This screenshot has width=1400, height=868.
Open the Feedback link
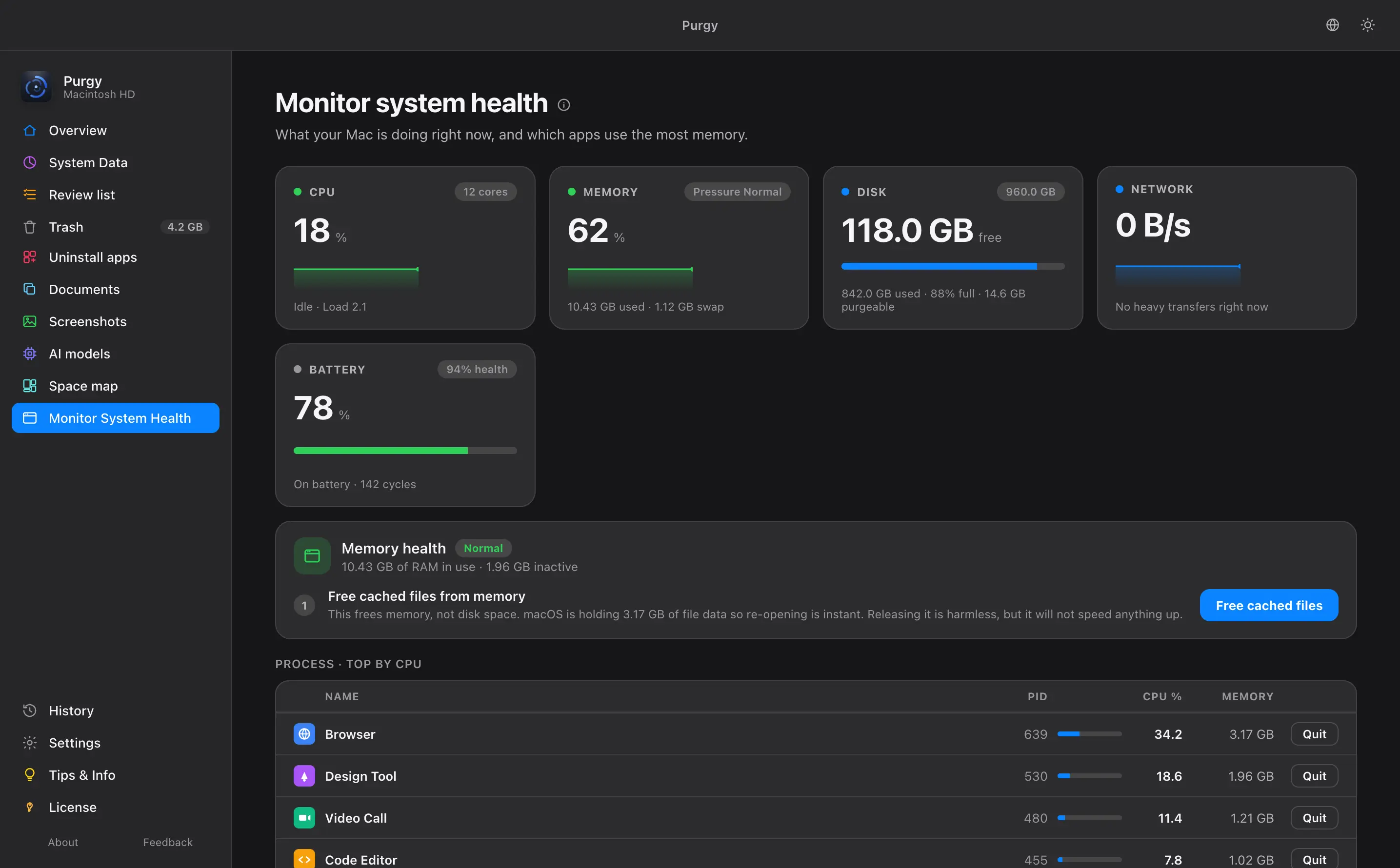(168, 842)
